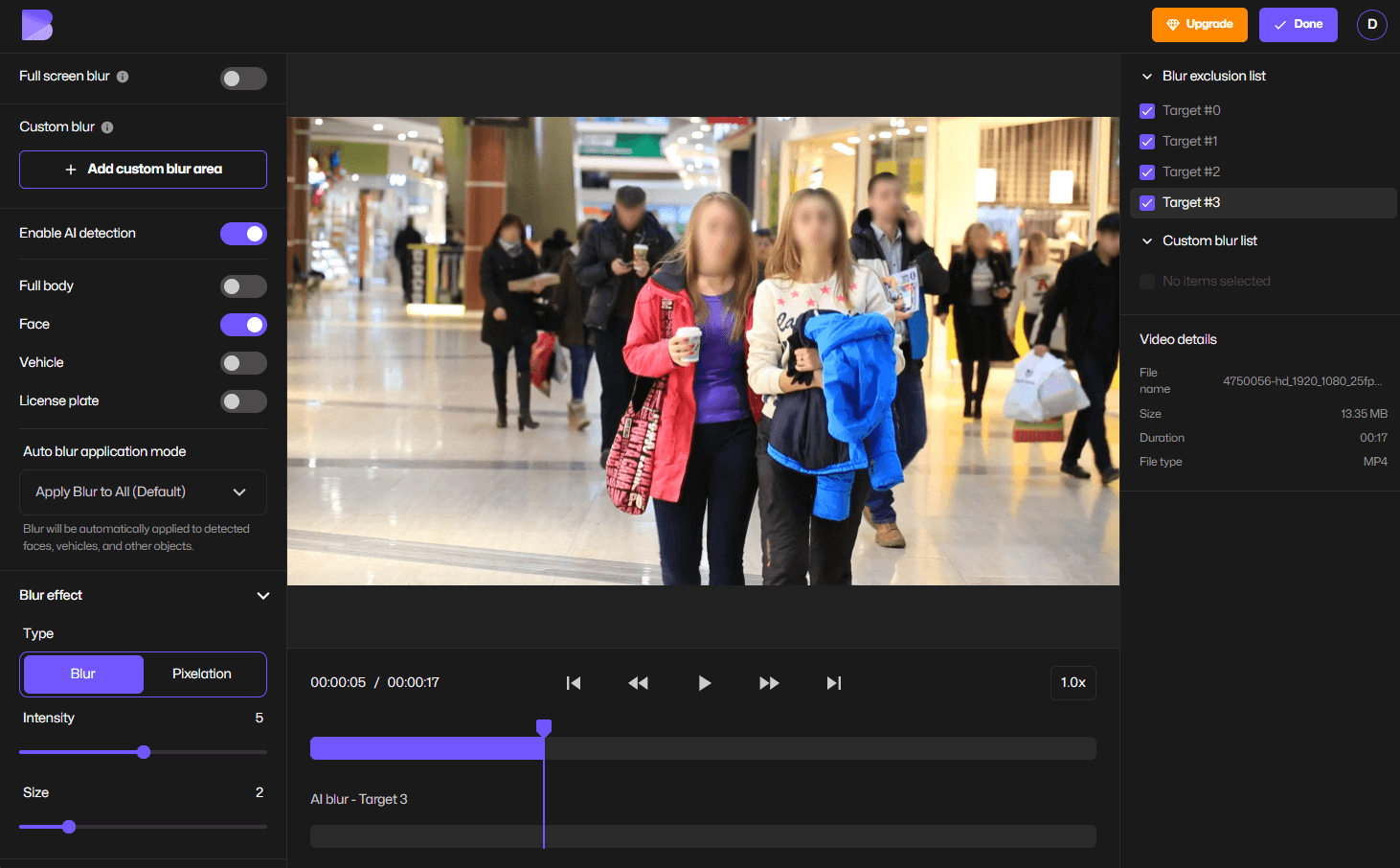Screen dimensions: 1400x868
Task: Open Auto blur application mode dropdown
Action: coord(143,492)
